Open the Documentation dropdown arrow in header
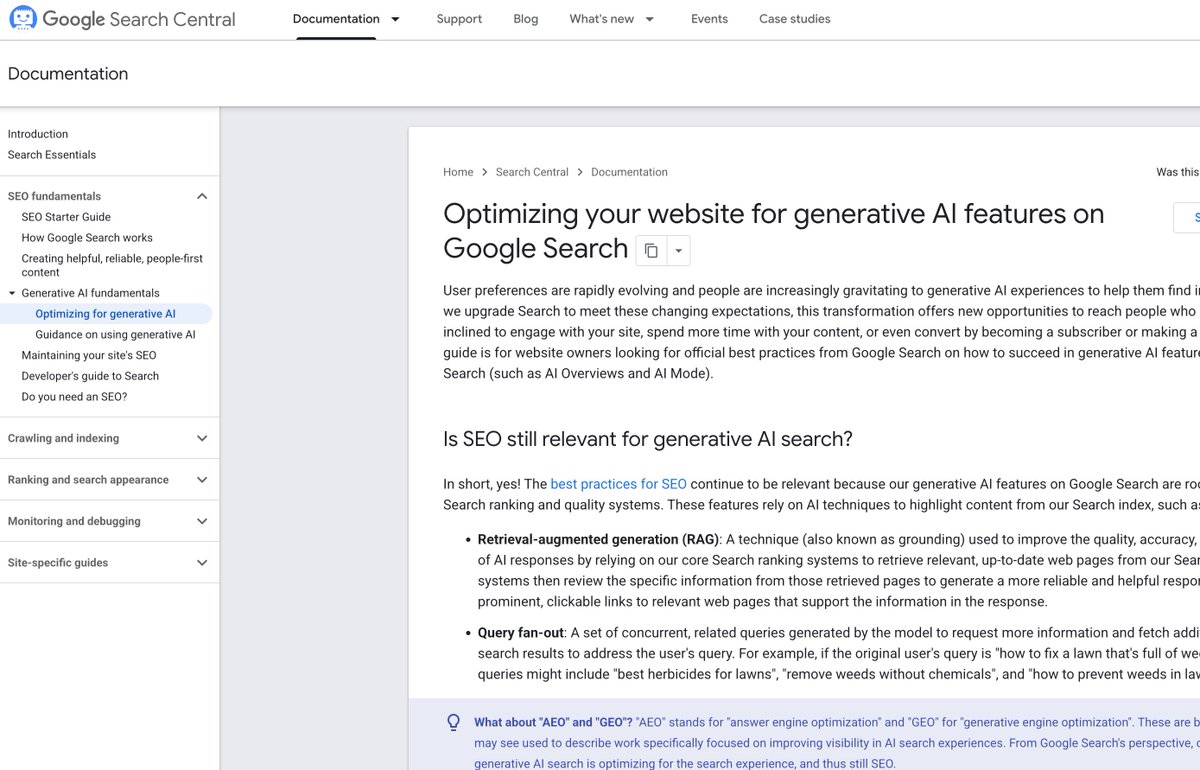1200x770 pixels. click(395, 19)
